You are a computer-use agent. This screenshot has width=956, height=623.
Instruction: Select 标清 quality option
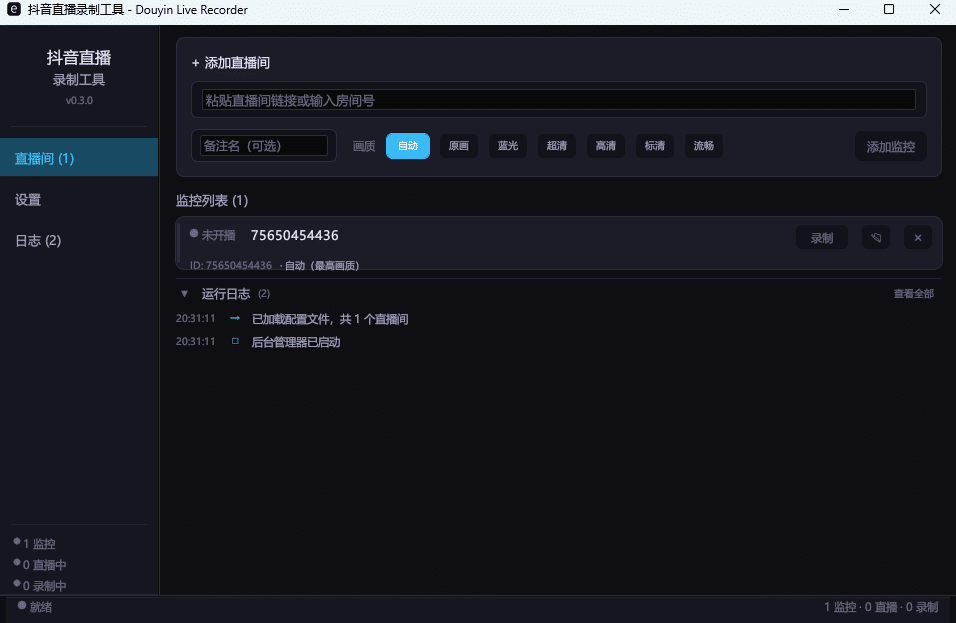click(x=655, y=146)
